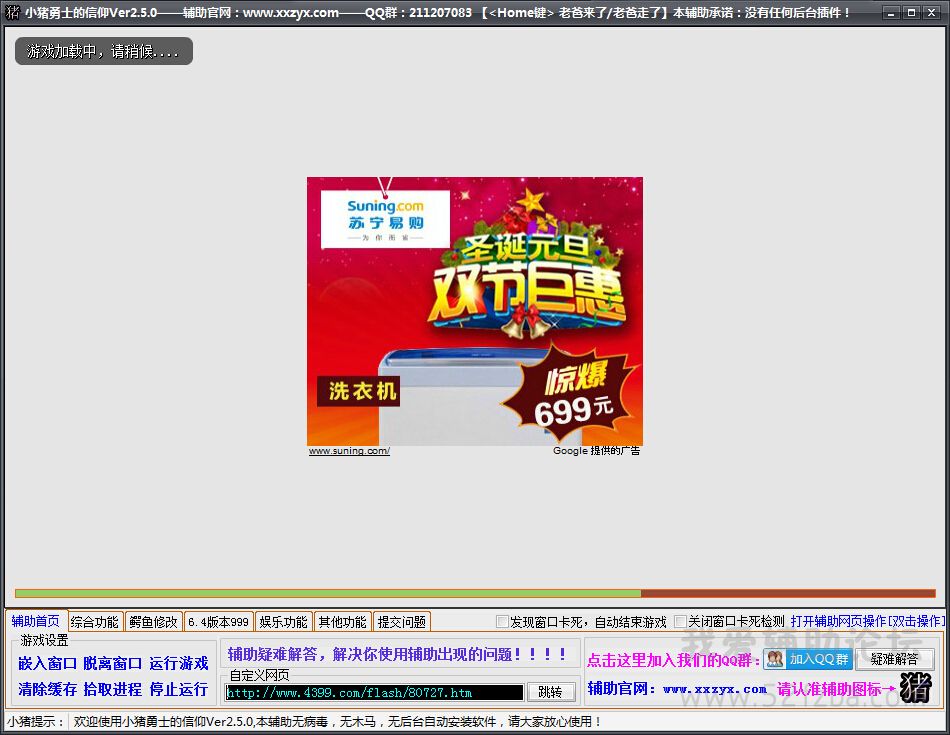Click 拾取进程 link
This screenshot has height=735, width=950.
(x=113, y=690)
